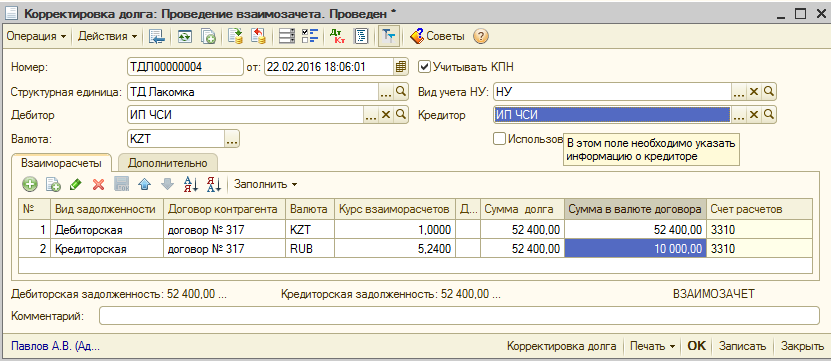Move the row down with the grey arrow
The image size is (831, 361).
(x=167, y=184)
